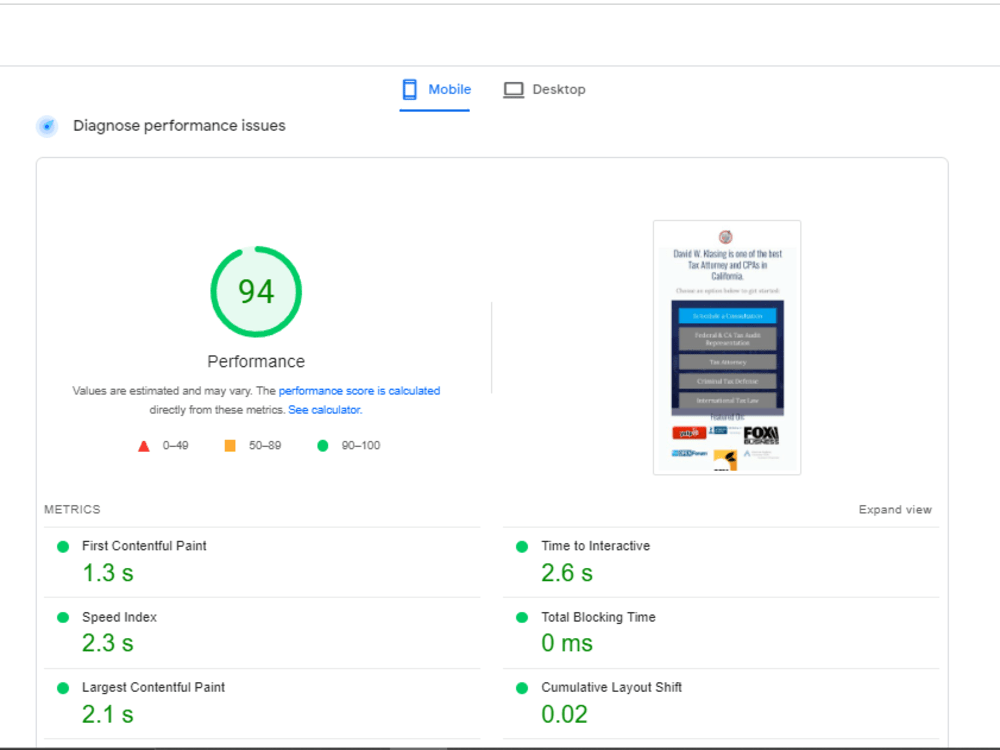1000x750 pixels.
Task: Click the green dot beside First Contentful Paint
Action: [63, 547]
